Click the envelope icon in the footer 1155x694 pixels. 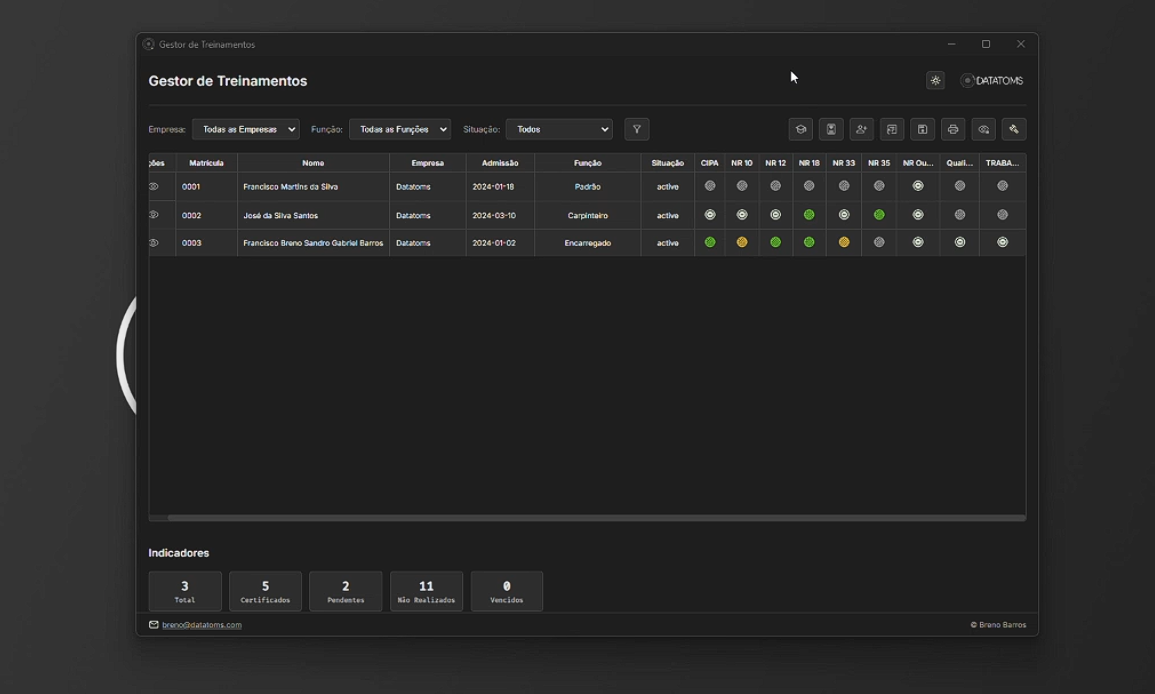[x=153, y=625]
